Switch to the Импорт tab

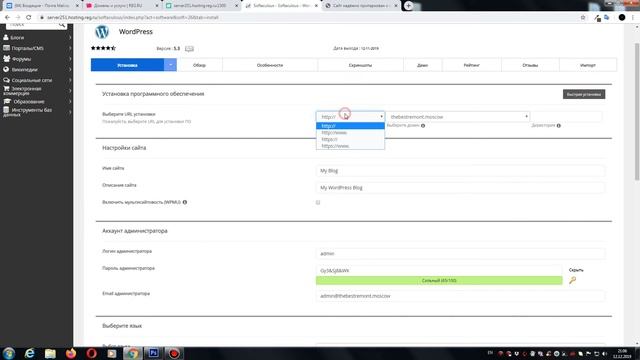(x=588, y=65)
